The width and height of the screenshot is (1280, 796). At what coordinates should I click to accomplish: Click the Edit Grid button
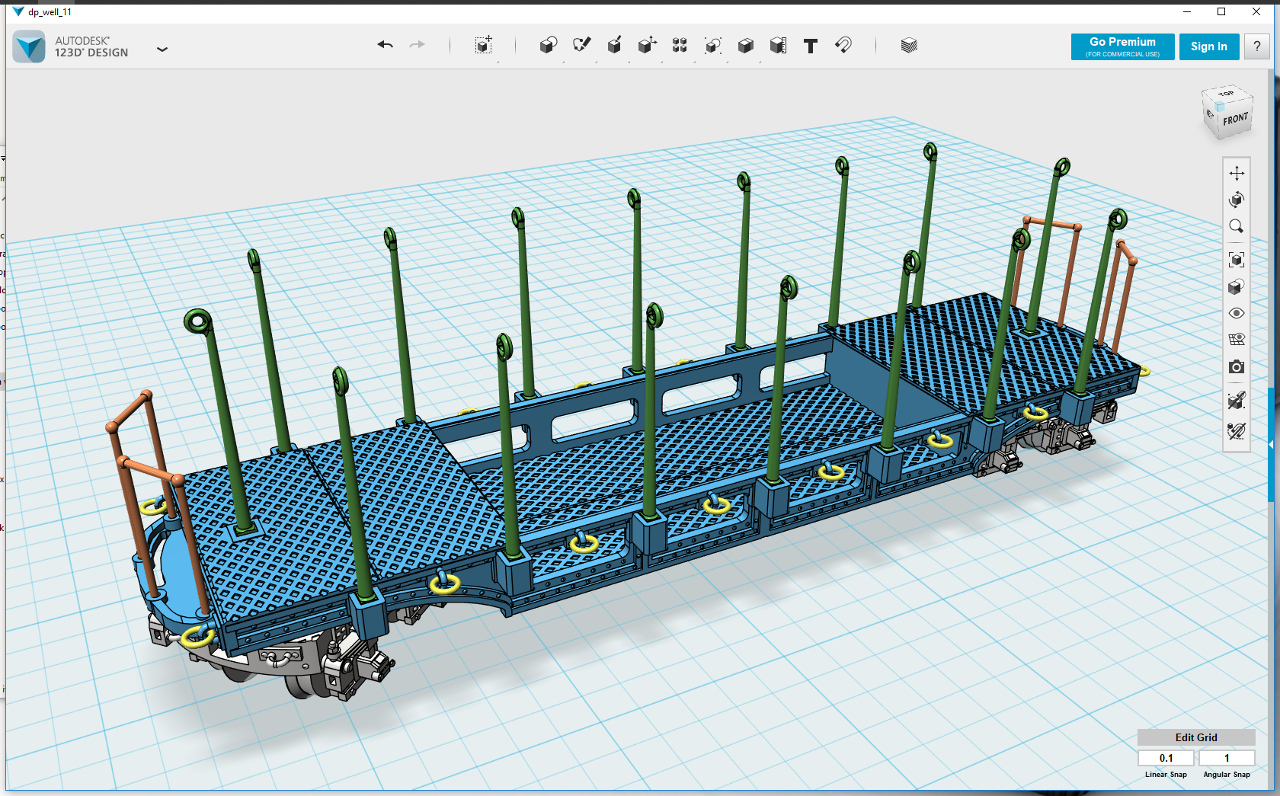(x=1196, y=737)
